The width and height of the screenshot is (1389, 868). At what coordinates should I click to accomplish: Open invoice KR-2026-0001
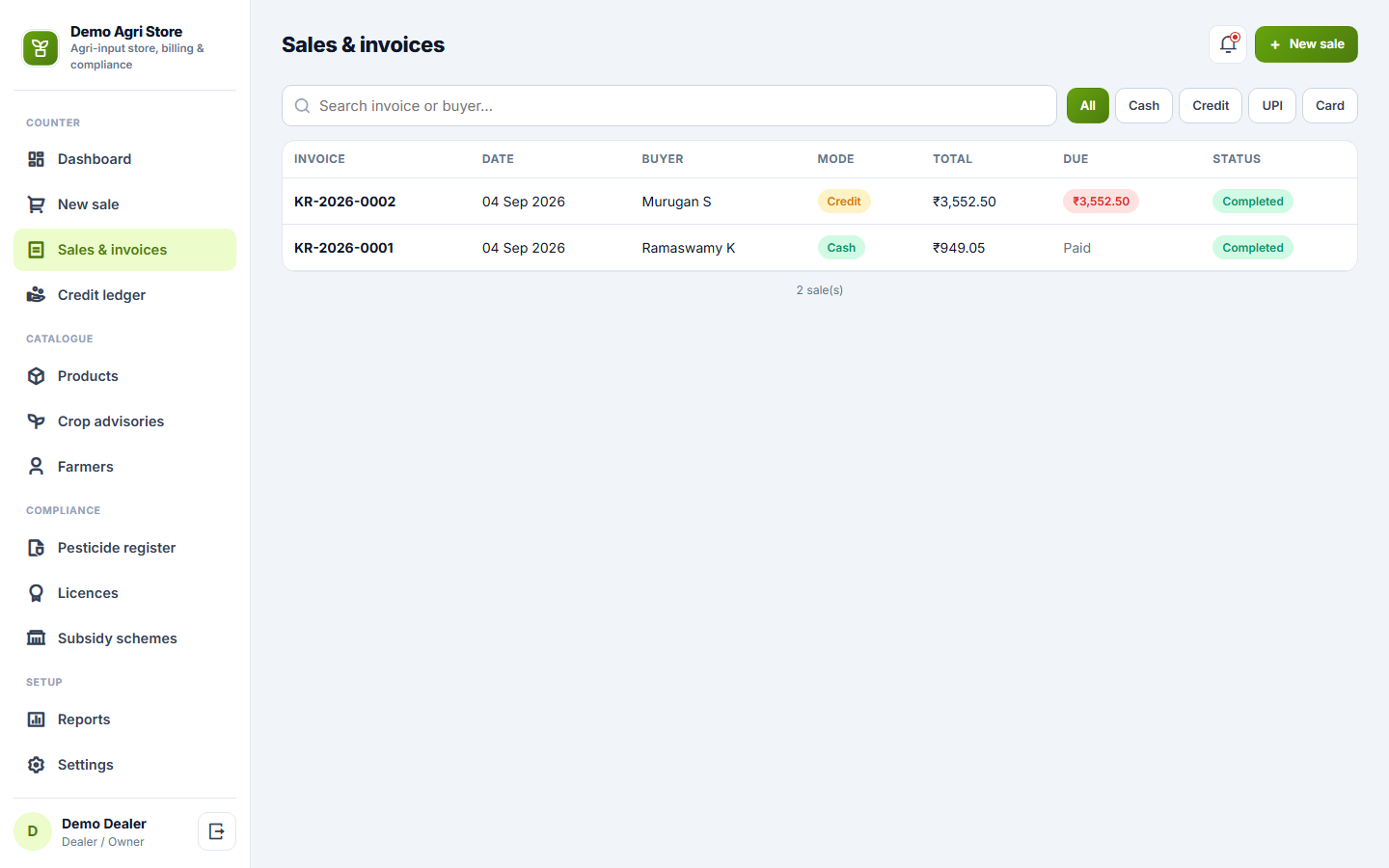click(344, 248)
